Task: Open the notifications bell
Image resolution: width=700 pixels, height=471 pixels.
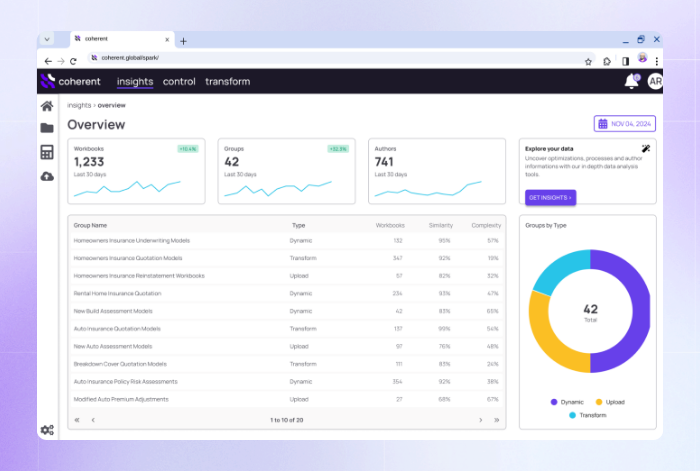Action: click(631, 82)
